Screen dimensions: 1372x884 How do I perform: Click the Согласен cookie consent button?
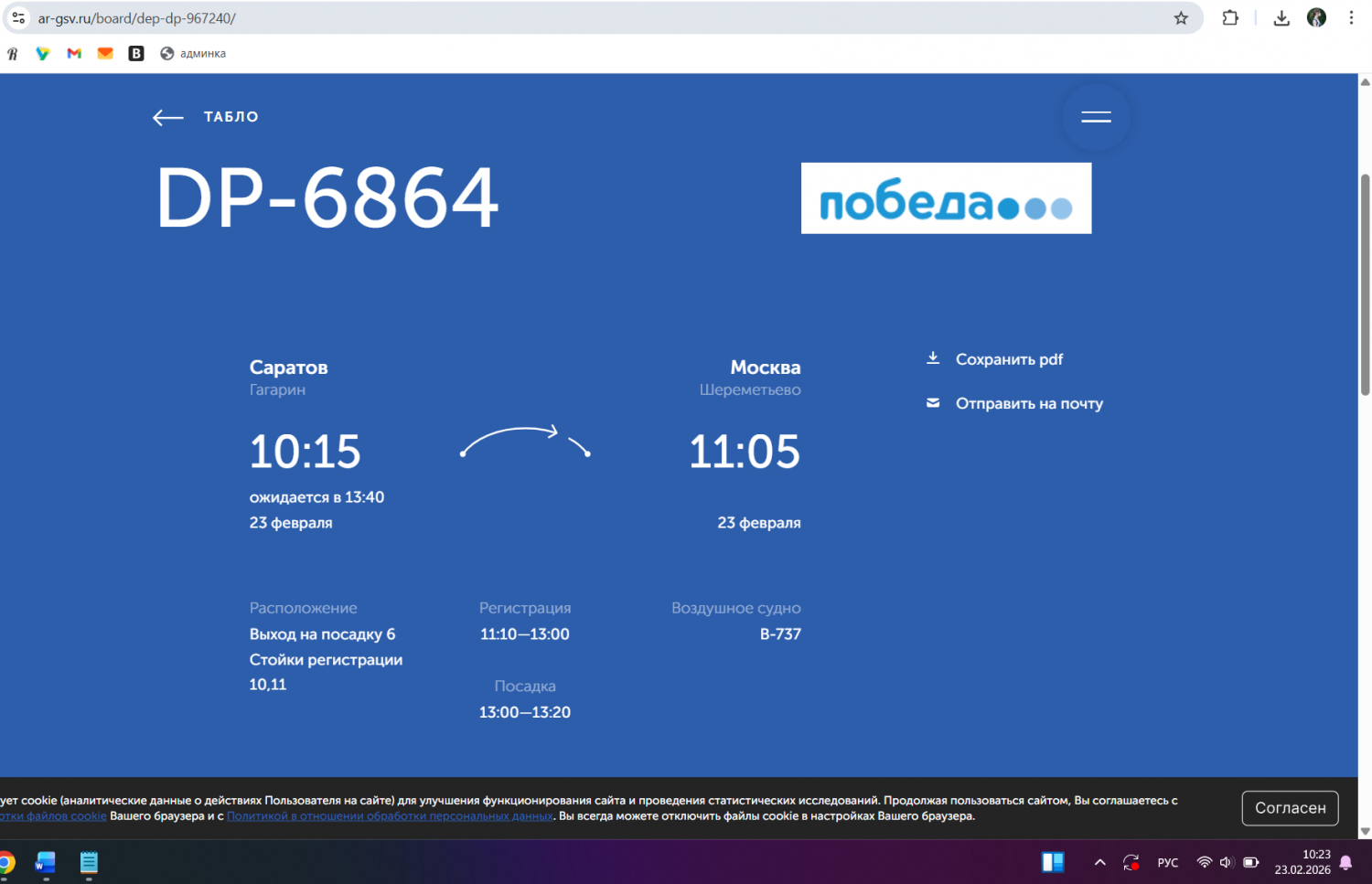pyautogui.click(x=1290, y=808)
